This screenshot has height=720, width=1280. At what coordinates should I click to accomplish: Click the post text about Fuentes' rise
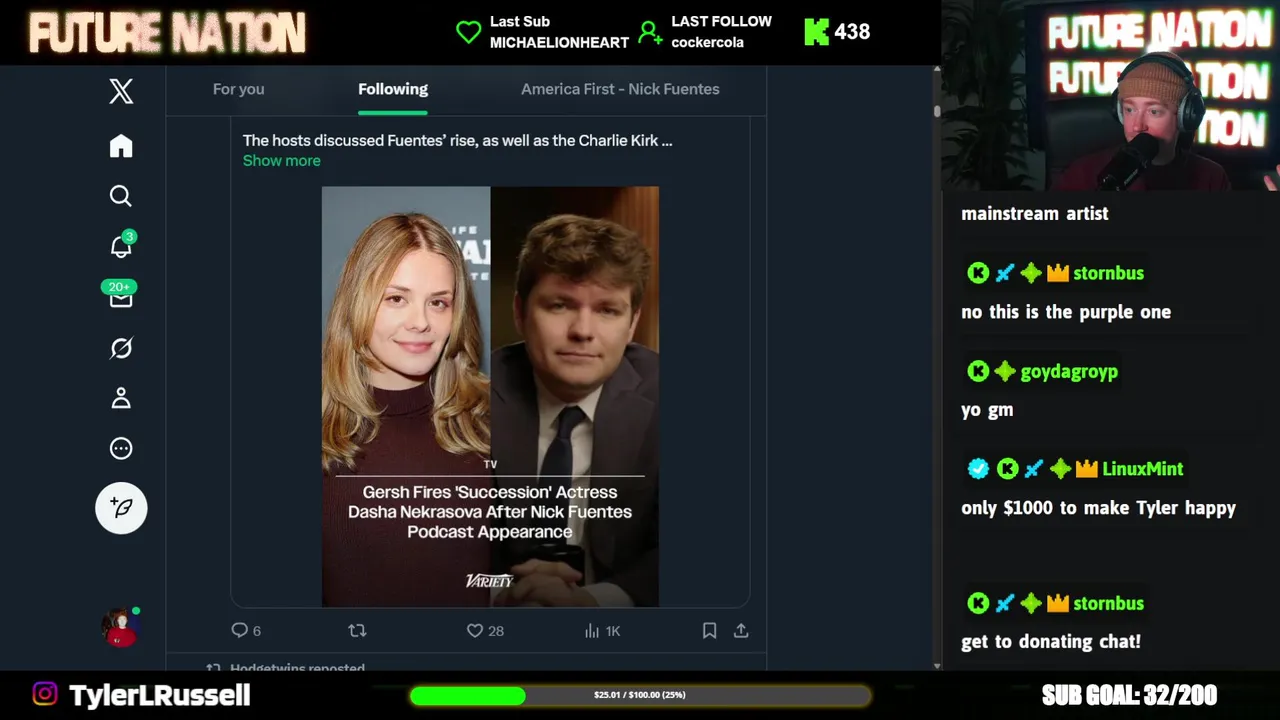tap(457, 141)
